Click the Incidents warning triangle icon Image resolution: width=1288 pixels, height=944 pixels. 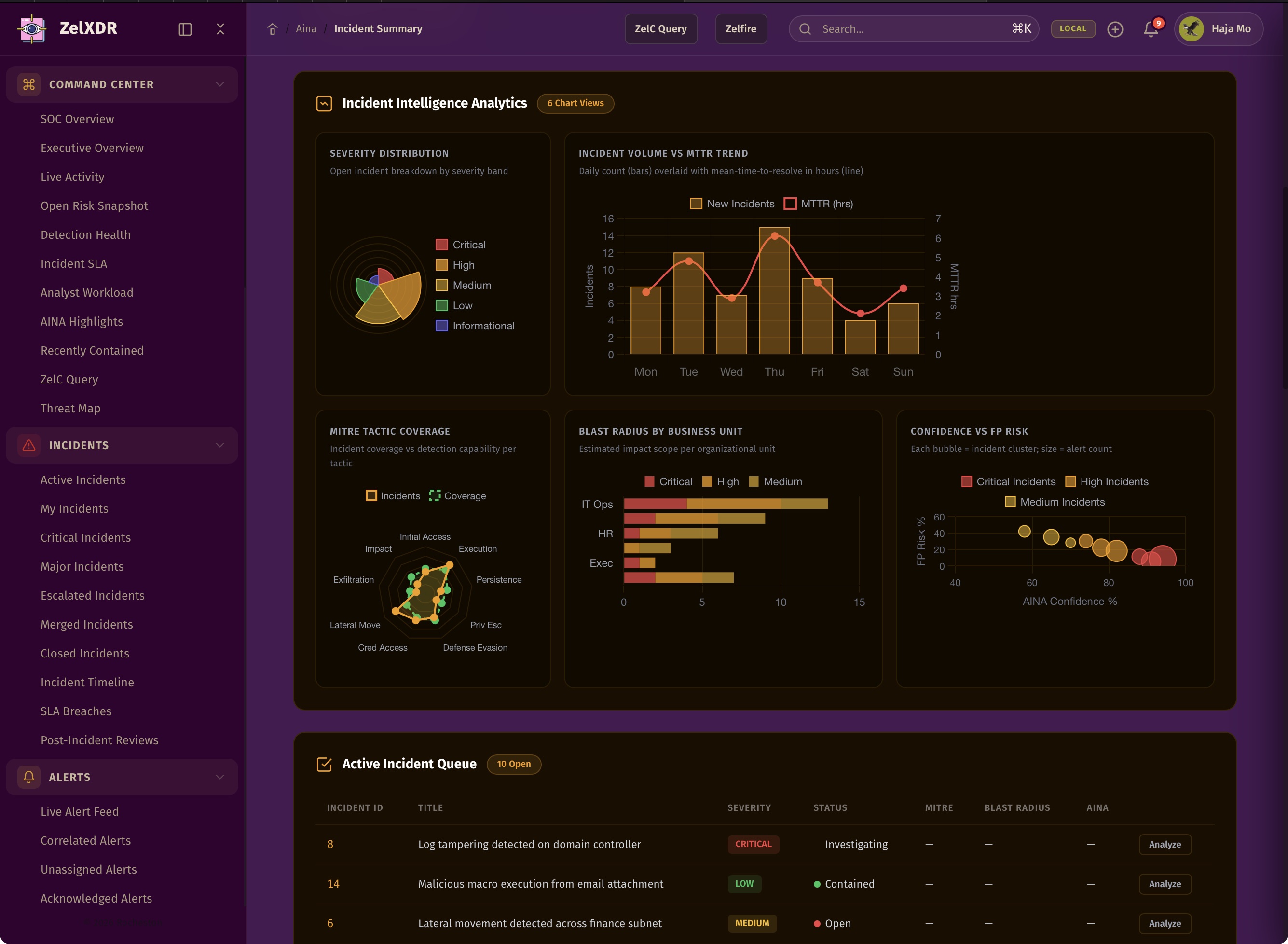click(29, 445)
